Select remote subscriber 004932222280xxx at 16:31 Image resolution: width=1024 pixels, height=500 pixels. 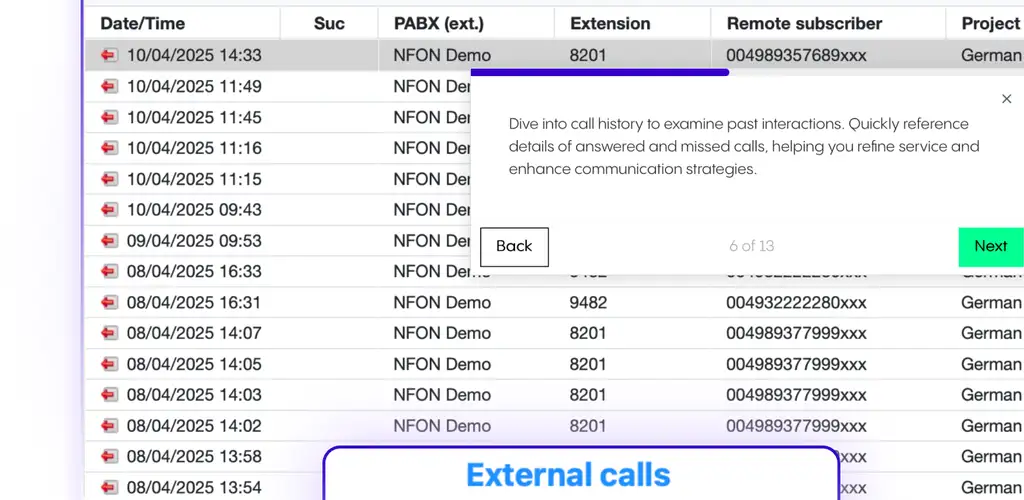click(x=796, y=303)
